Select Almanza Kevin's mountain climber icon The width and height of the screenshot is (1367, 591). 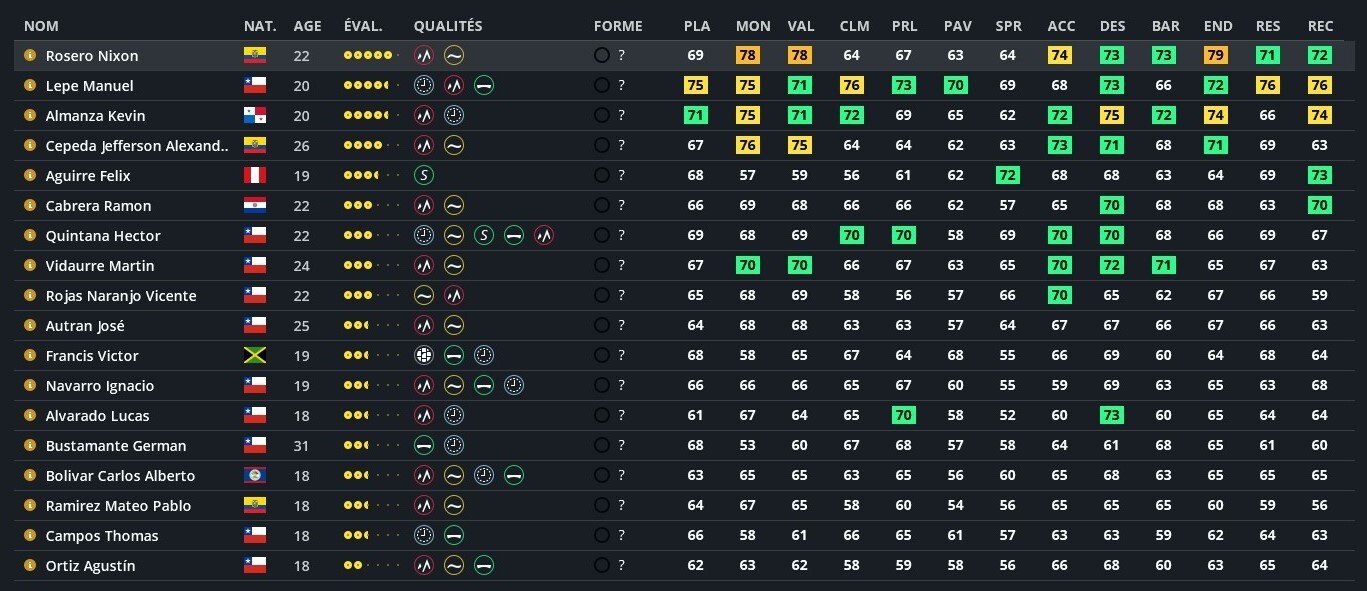(424, 116)
